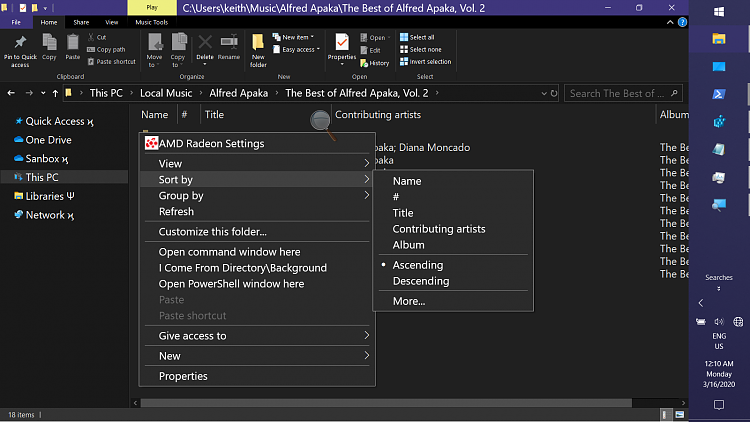Cut the selected item using the ribbon
This screenshot has width=750, height=422.
[x=97, y=37]
